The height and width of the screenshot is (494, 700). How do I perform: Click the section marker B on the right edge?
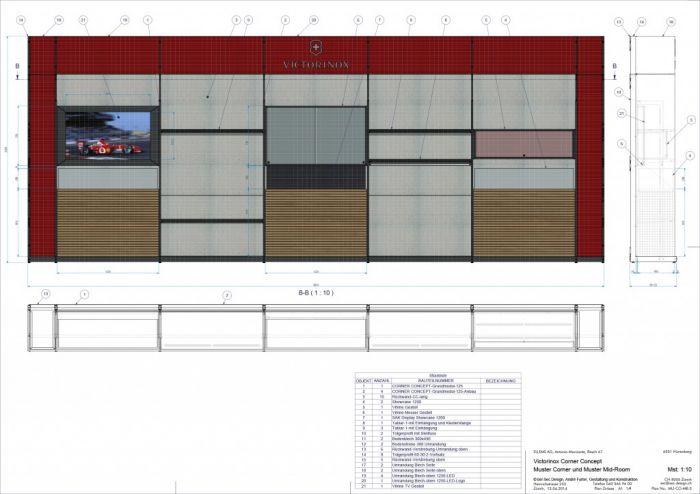(614, 65)
